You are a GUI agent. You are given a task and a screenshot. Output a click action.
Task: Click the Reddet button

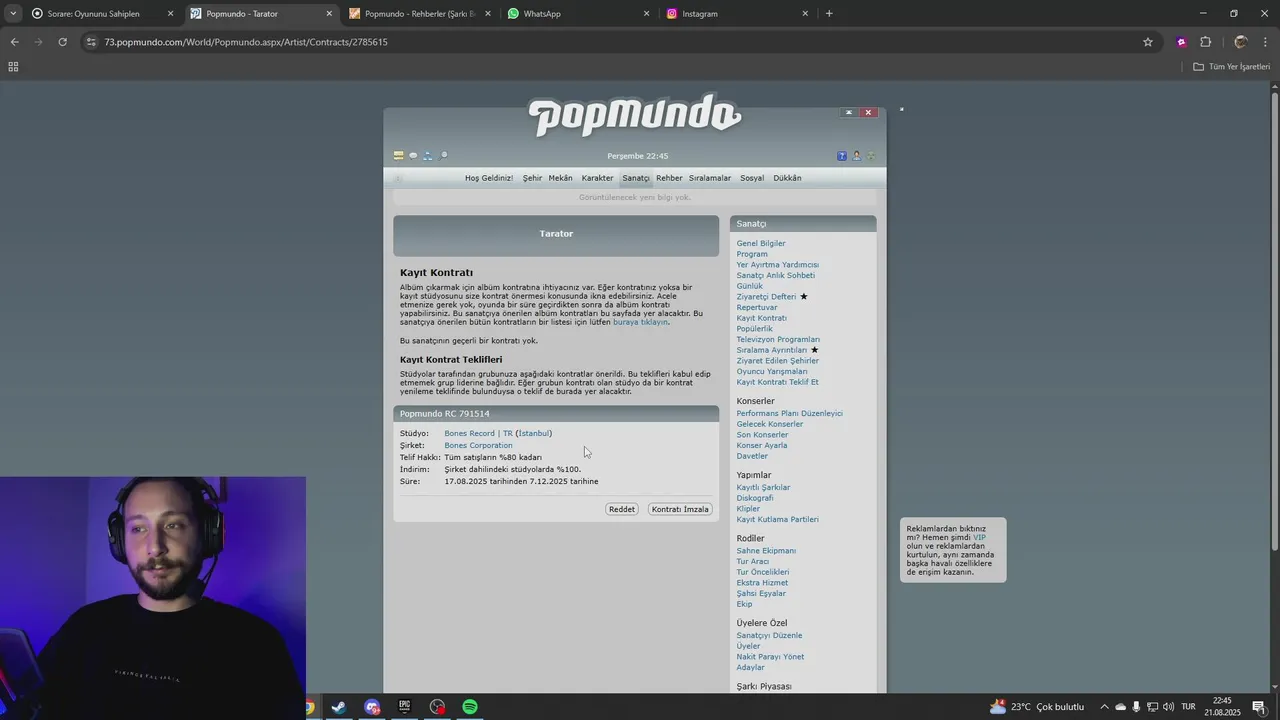(x=622, y=509)
